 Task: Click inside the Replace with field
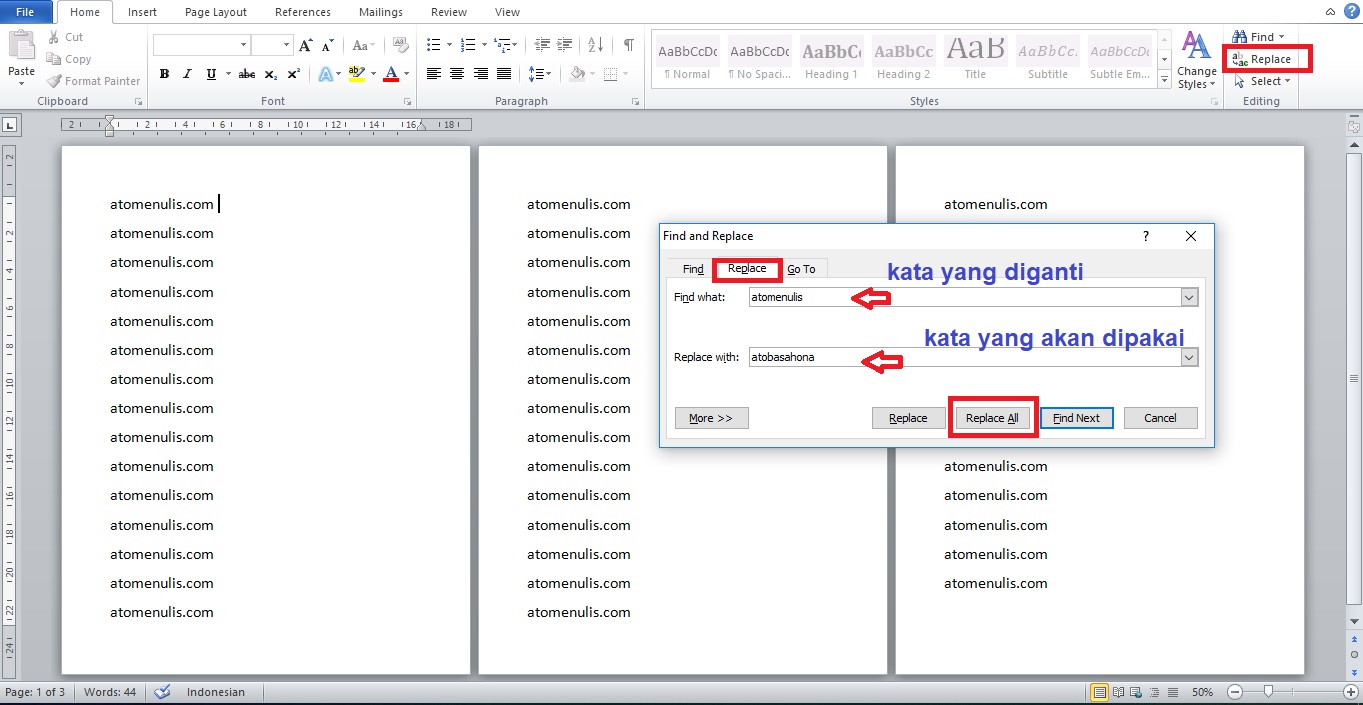pyautogui.click(x=965, y=357)
